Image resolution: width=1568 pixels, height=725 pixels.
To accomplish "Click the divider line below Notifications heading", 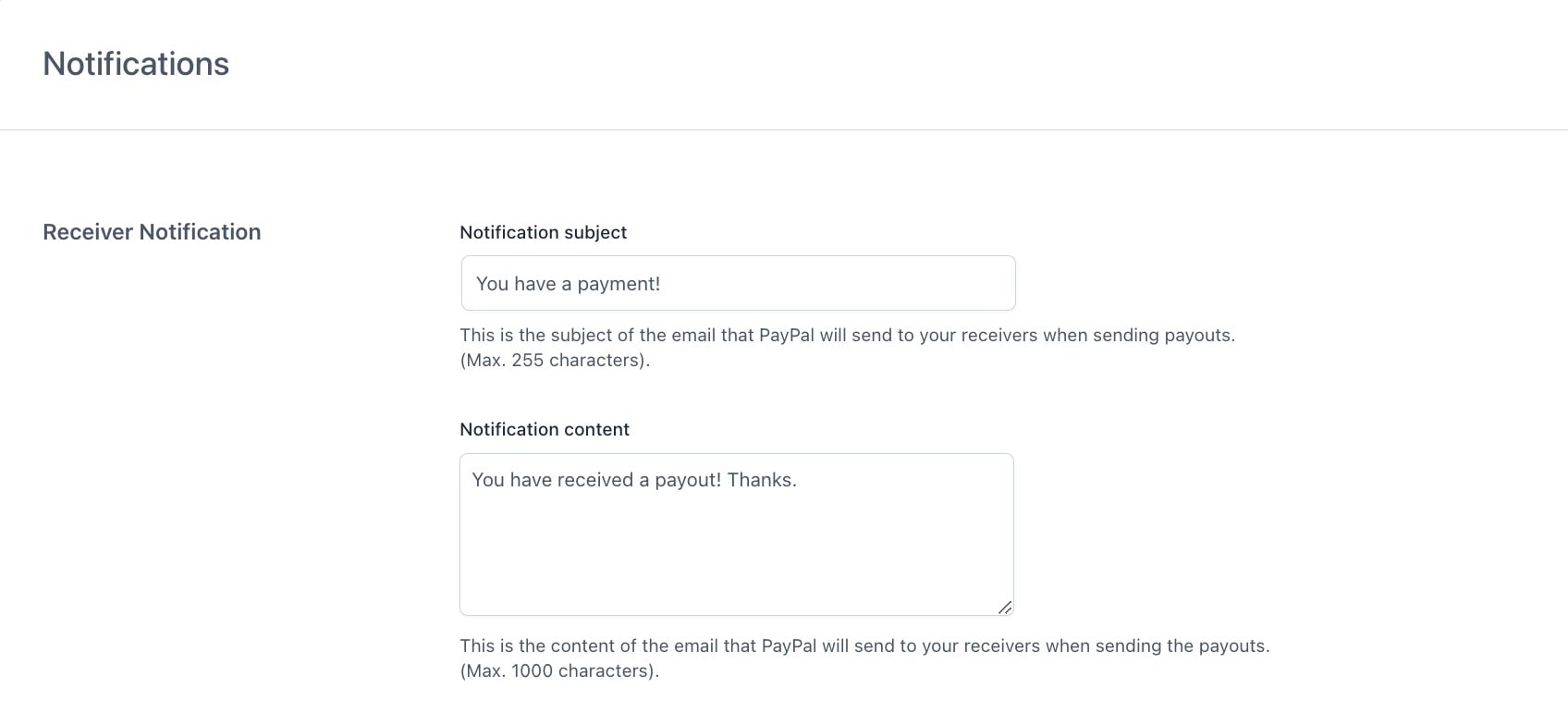I will click(784, 129).
